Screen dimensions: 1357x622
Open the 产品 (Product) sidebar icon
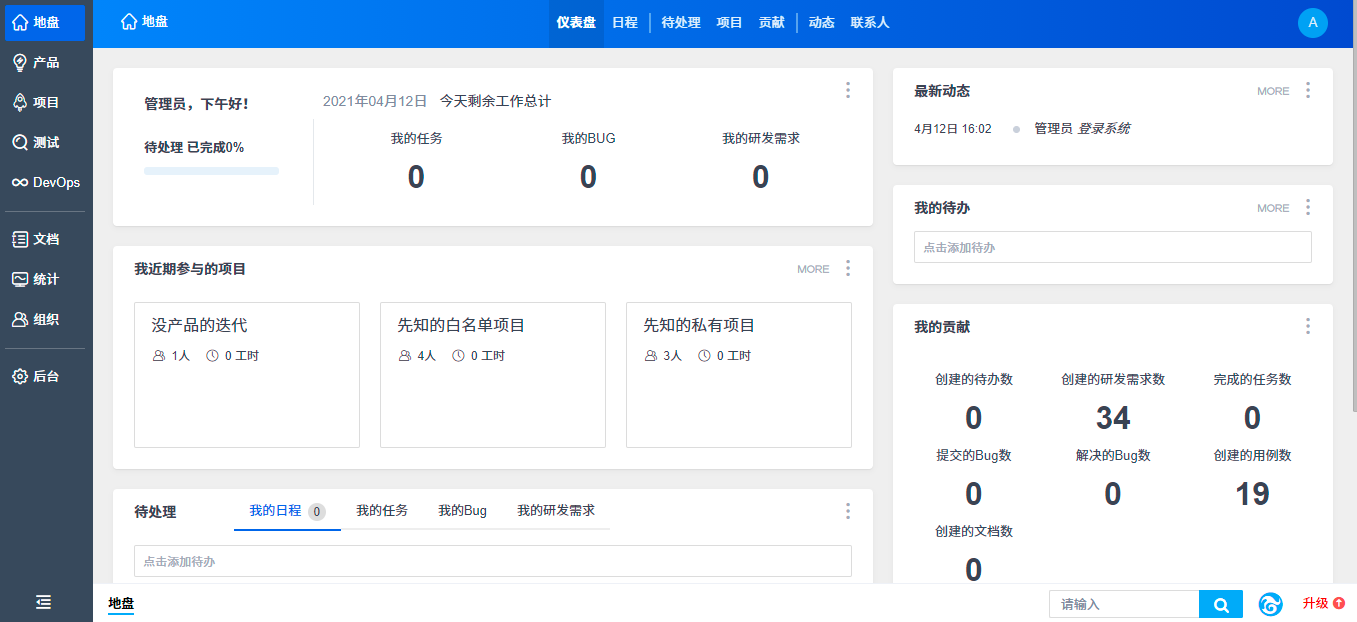[20, 63]
